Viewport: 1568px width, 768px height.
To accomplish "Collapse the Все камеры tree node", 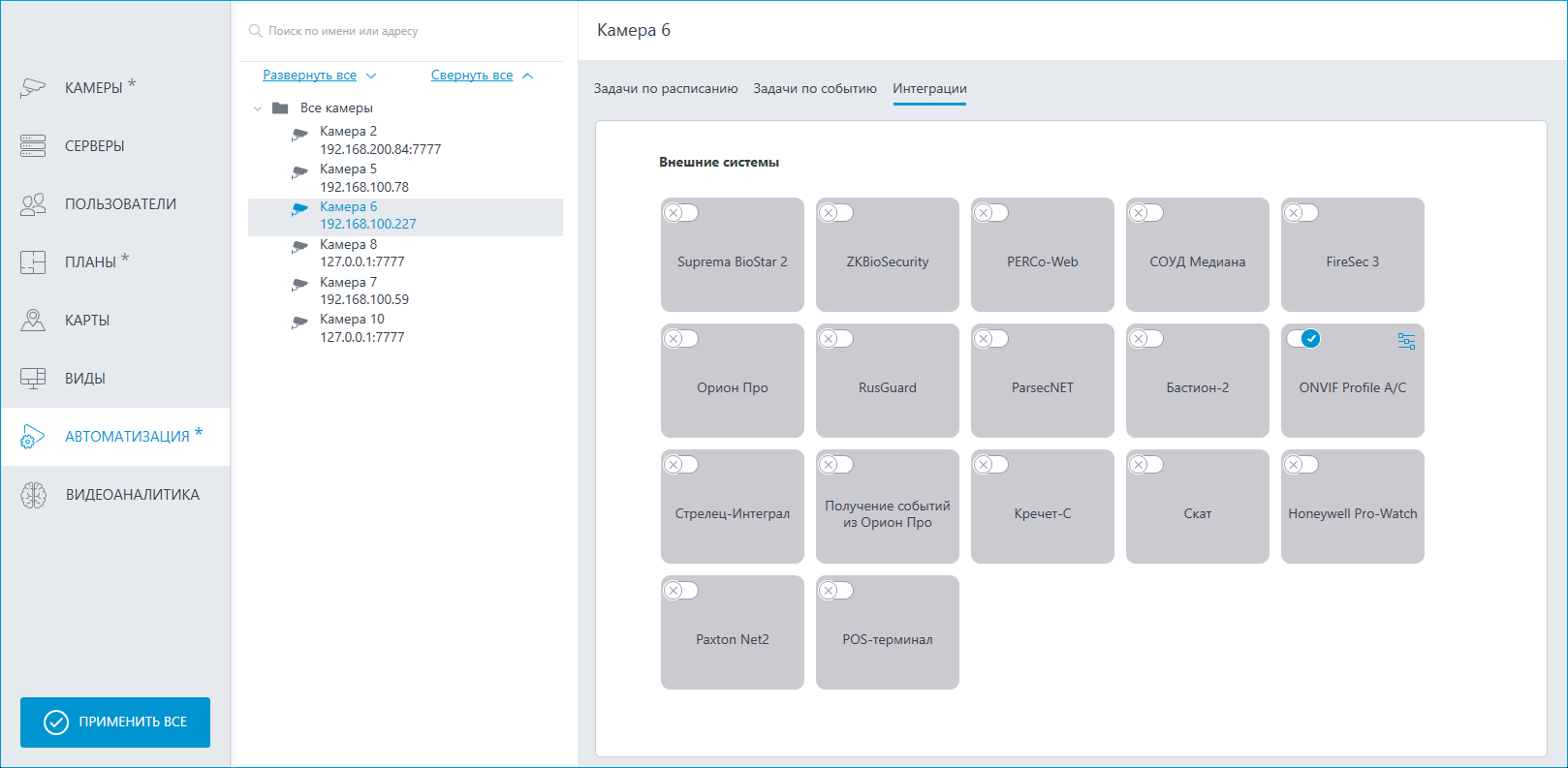I will point(257,108).
